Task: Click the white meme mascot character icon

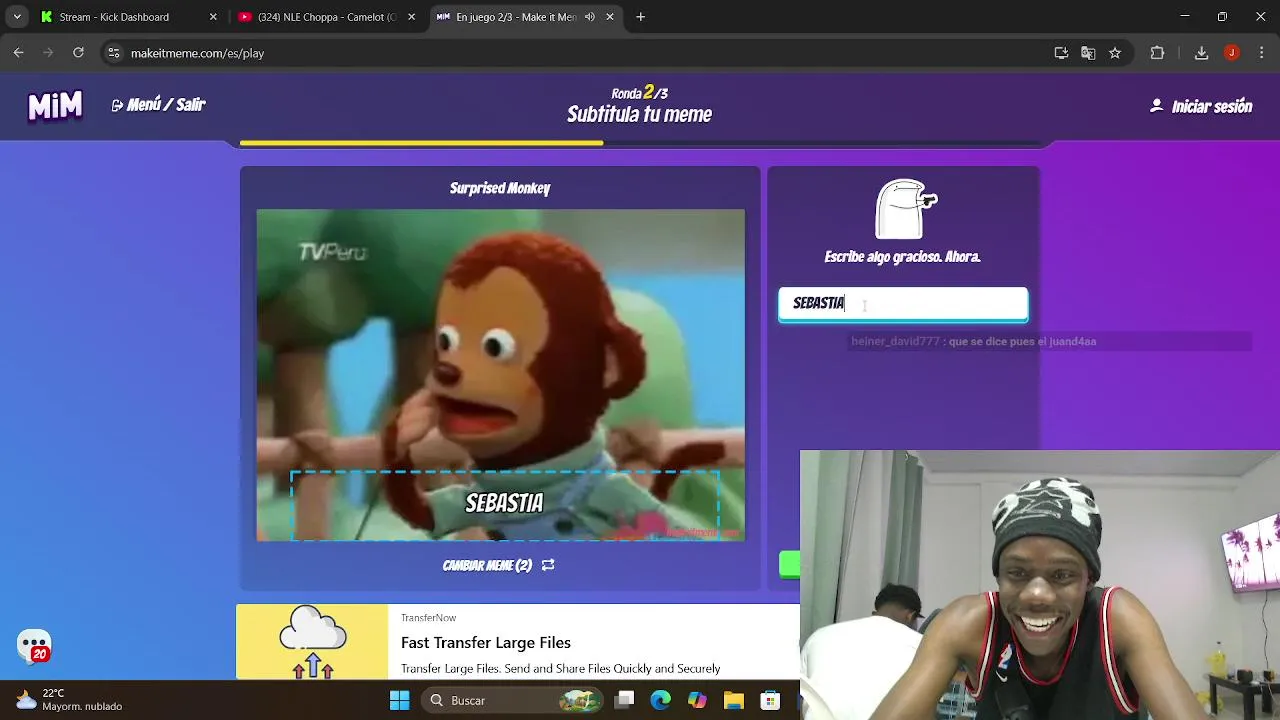Action: coord(905,209)
